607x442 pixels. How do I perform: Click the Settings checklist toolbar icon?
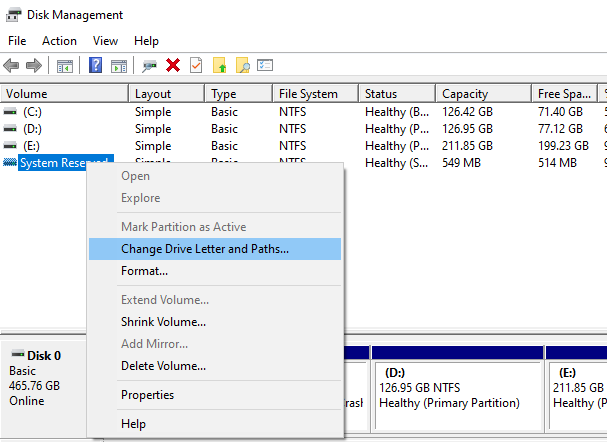point(265,66)
